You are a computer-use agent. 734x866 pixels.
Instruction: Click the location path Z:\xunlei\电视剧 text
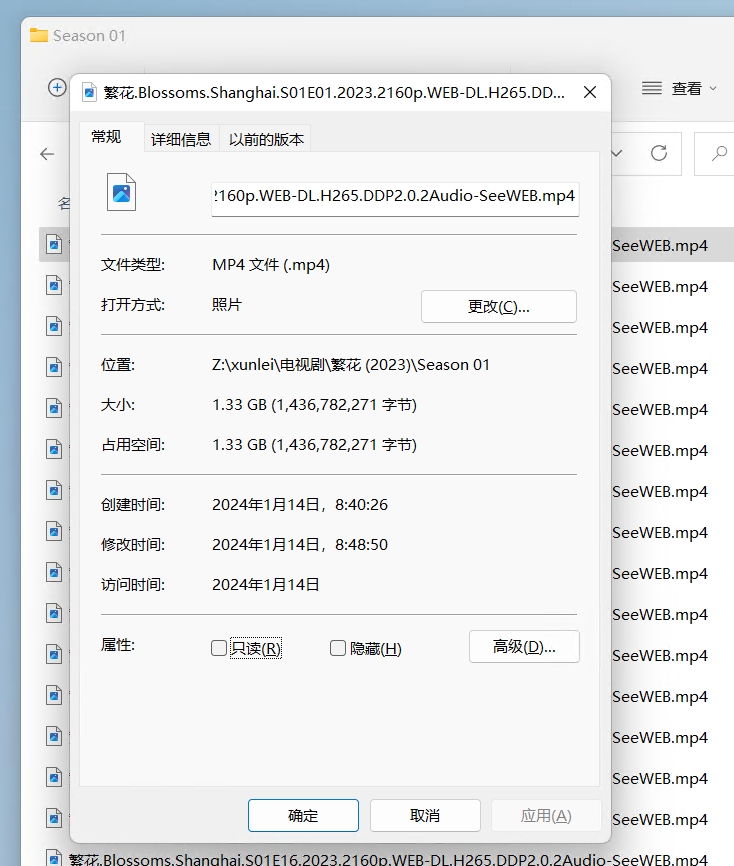point(351,365)
